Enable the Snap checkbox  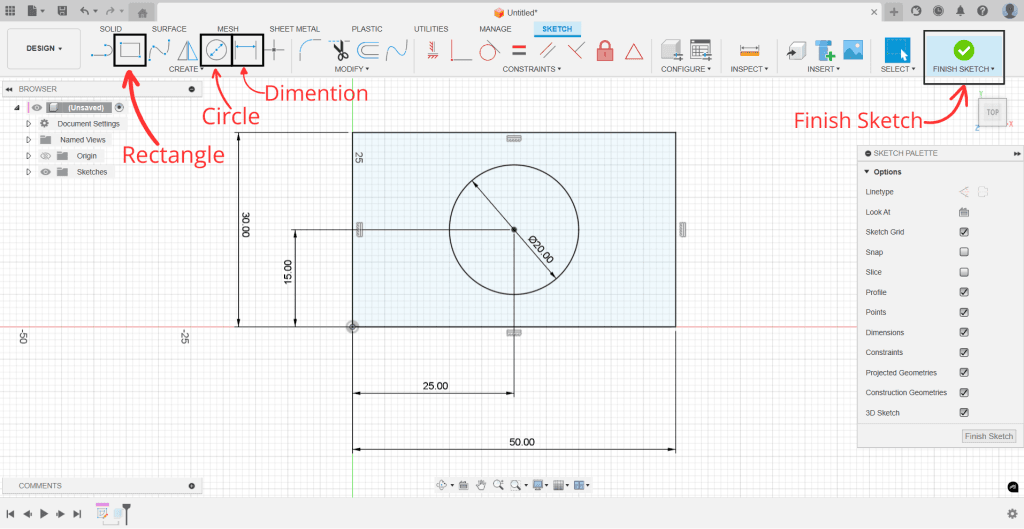pos(964,252)
